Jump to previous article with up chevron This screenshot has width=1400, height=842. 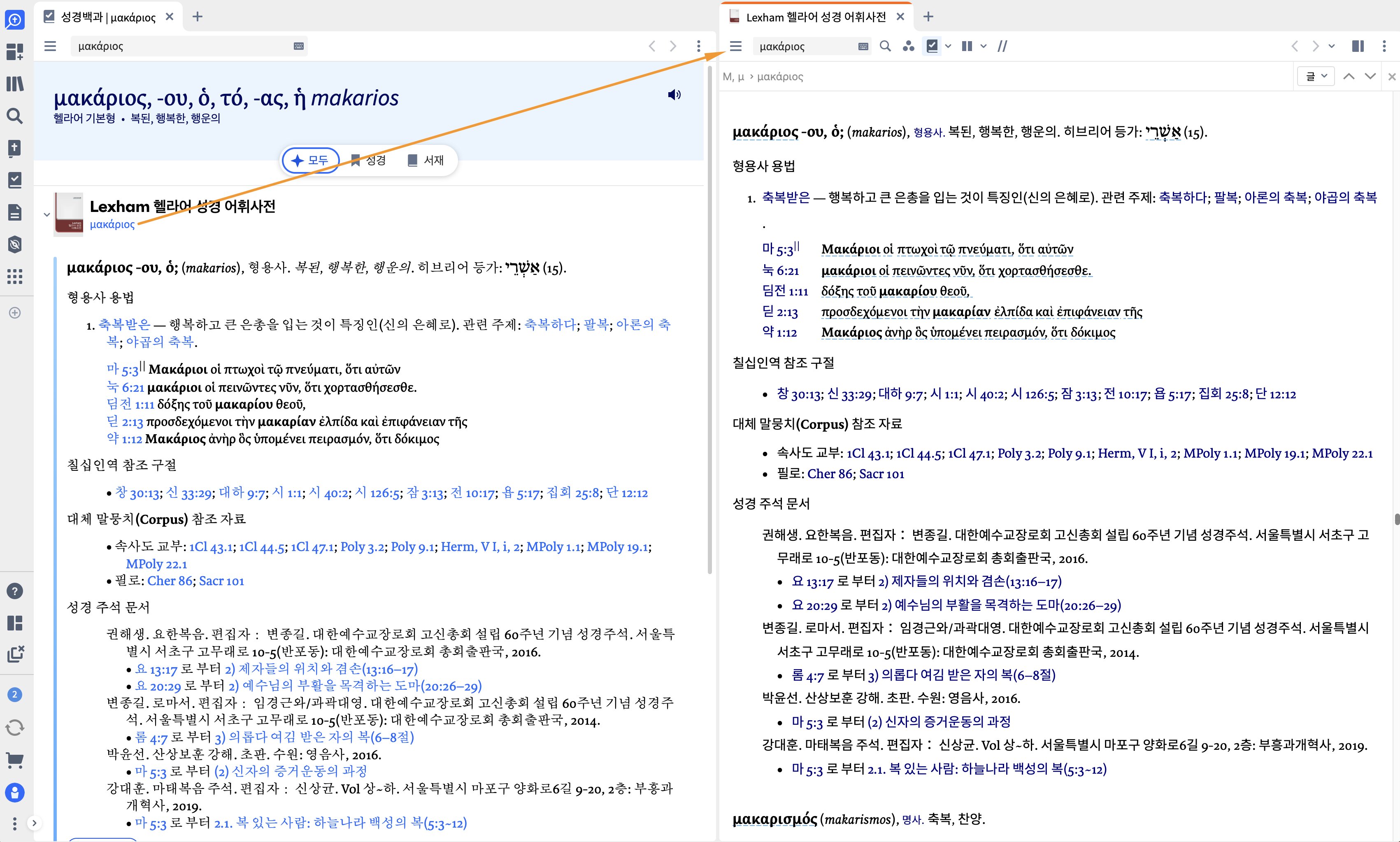(x=1349, y=76)
